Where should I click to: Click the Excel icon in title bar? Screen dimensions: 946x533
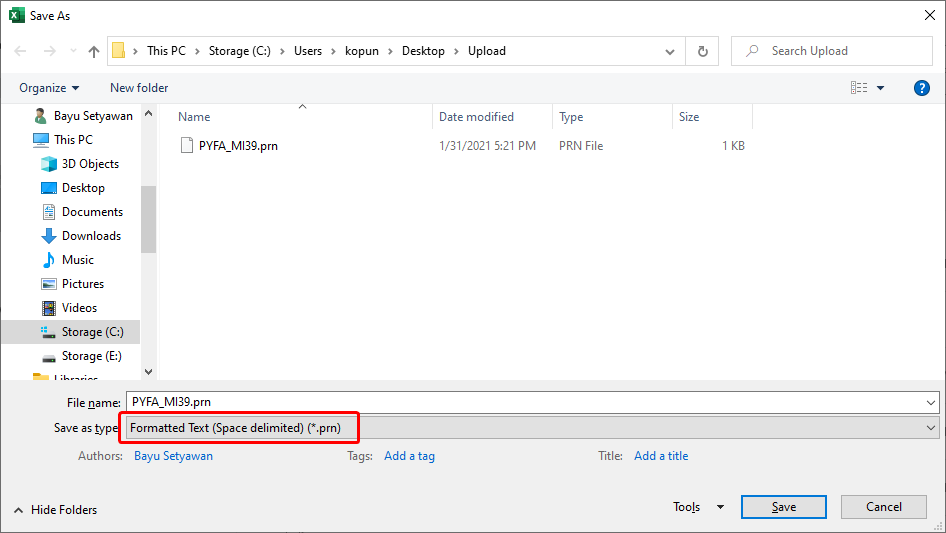[16, 15]
